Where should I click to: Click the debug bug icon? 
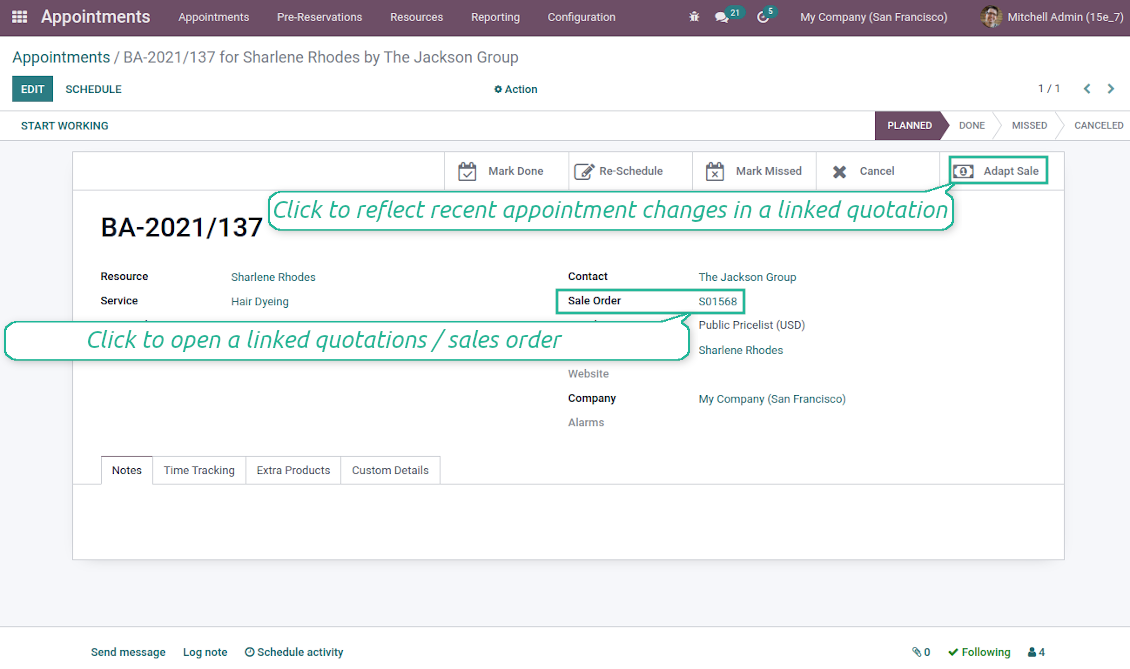tap(694, 17)
